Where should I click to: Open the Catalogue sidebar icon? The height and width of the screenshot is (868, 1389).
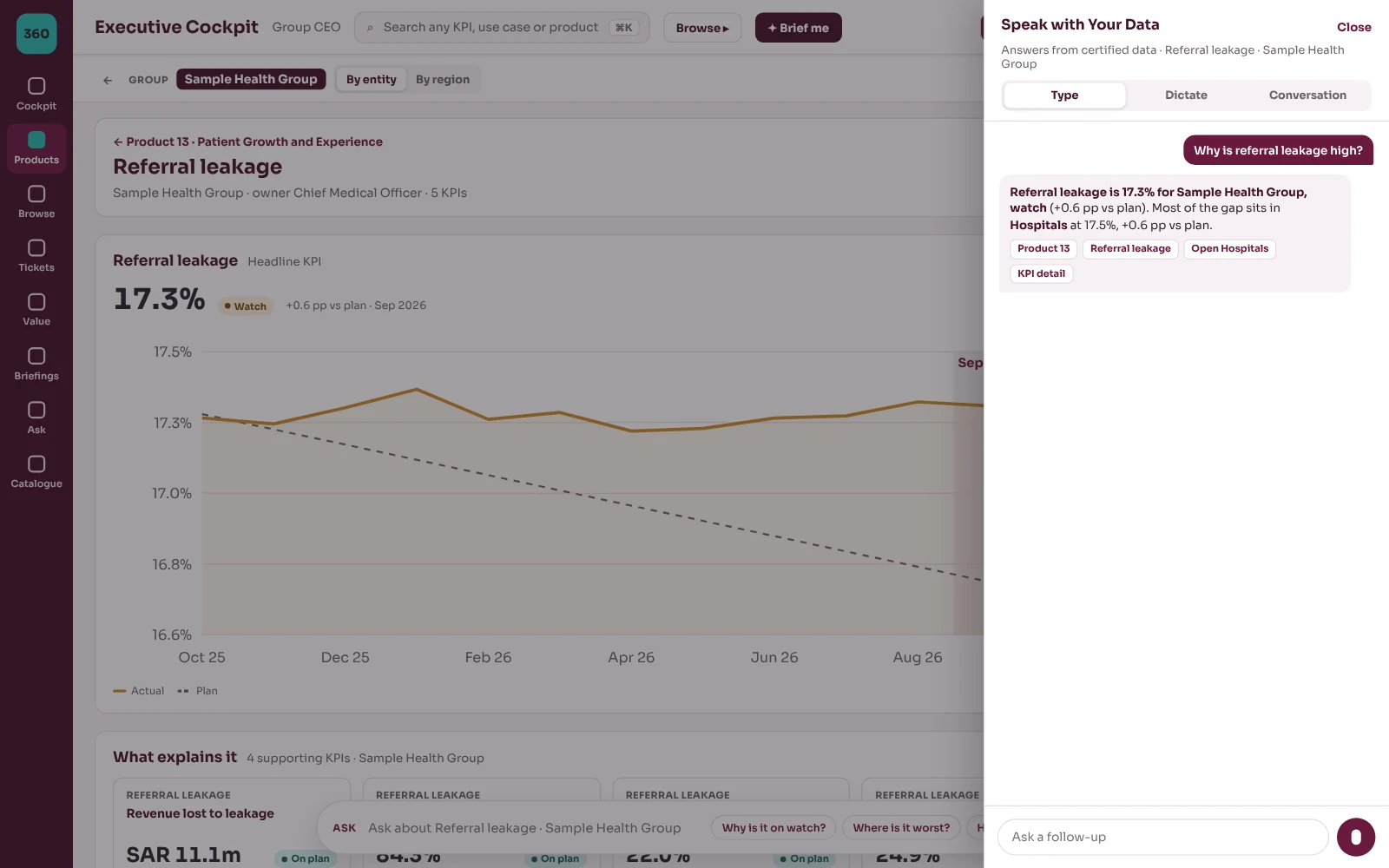(36, 471)
